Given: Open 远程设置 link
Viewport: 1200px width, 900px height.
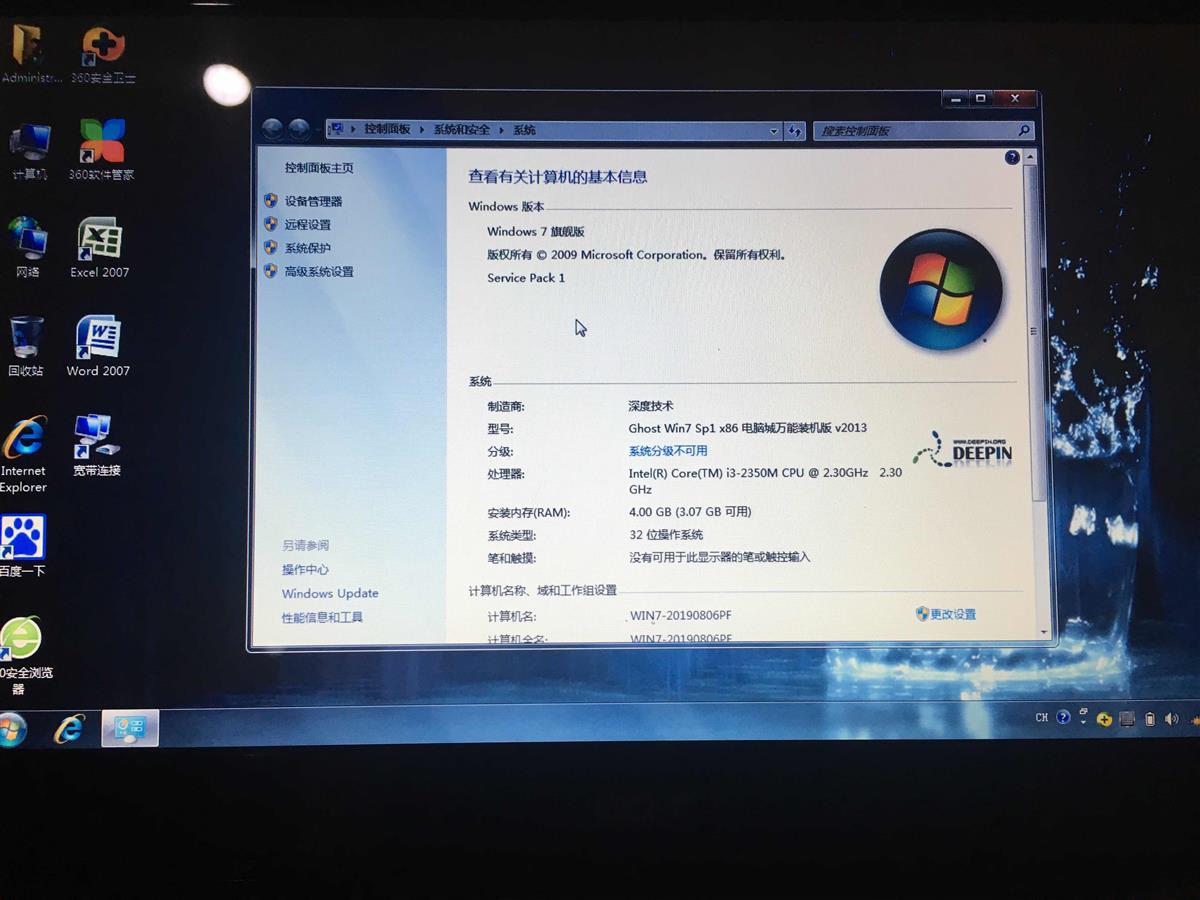Looking at the screenshot, I should pos(307,225).
